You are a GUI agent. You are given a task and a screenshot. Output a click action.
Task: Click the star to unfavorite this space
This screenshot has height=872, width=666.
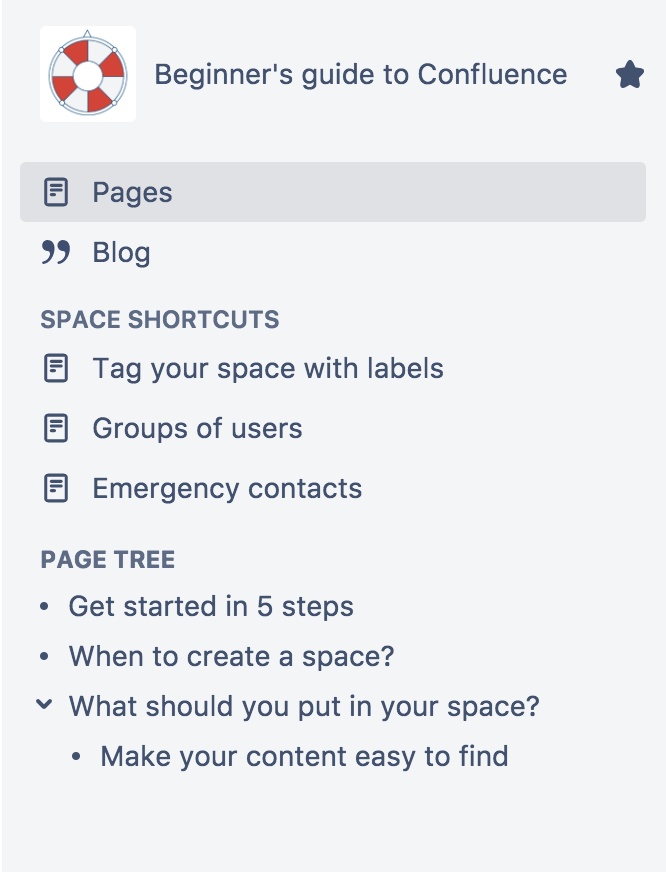pyautogui.click(x=630, y=73)
